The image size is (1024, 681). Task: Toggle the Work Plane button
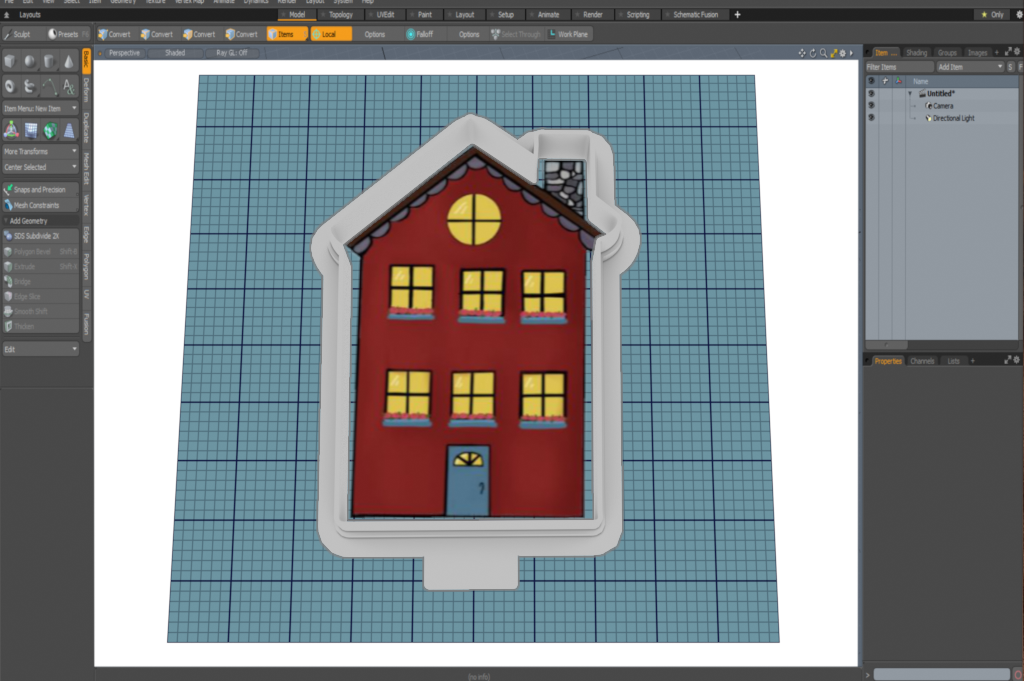(568, 34)
